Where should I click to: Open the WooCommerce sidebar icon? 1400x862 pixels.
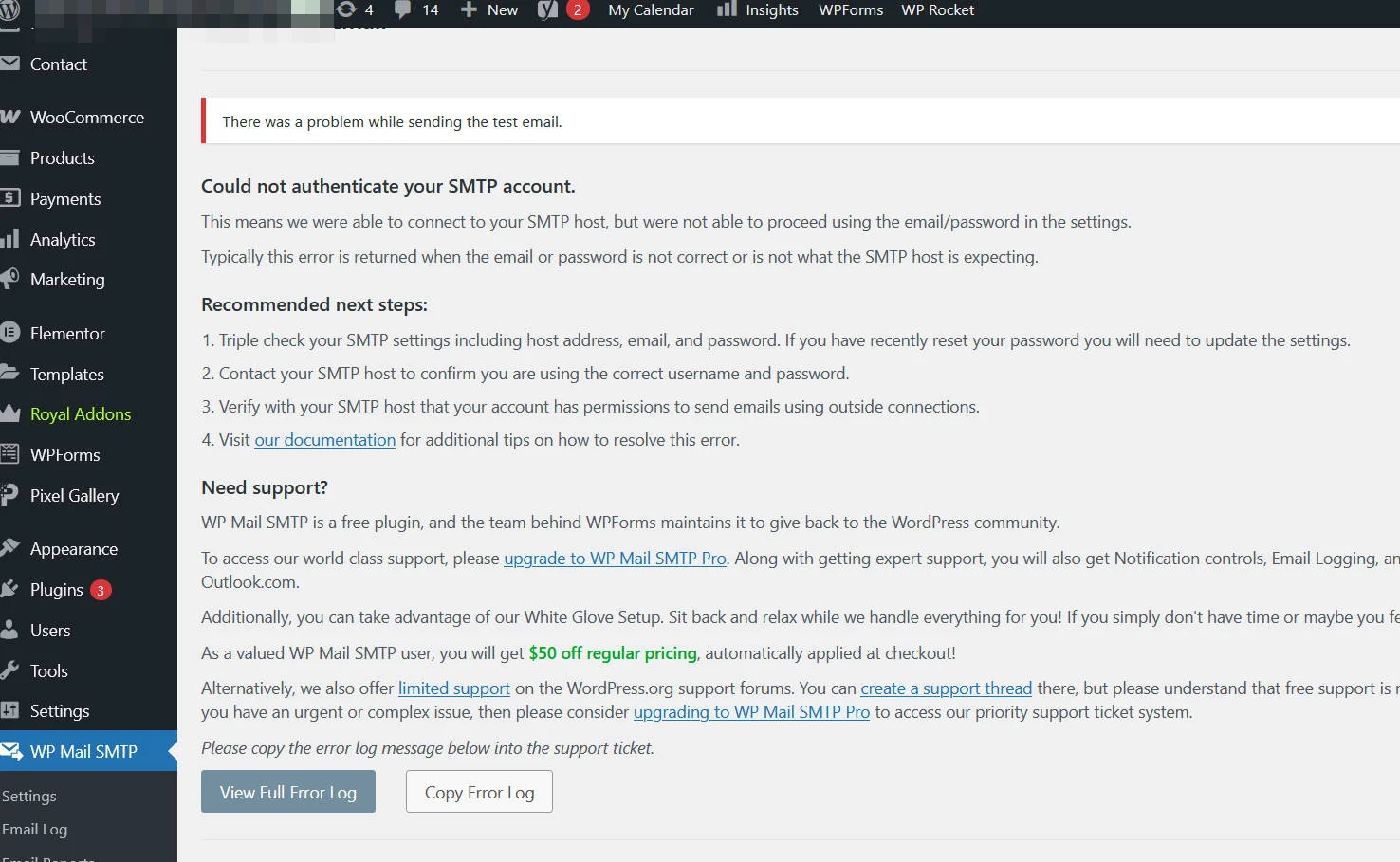(x=11, y=117)
